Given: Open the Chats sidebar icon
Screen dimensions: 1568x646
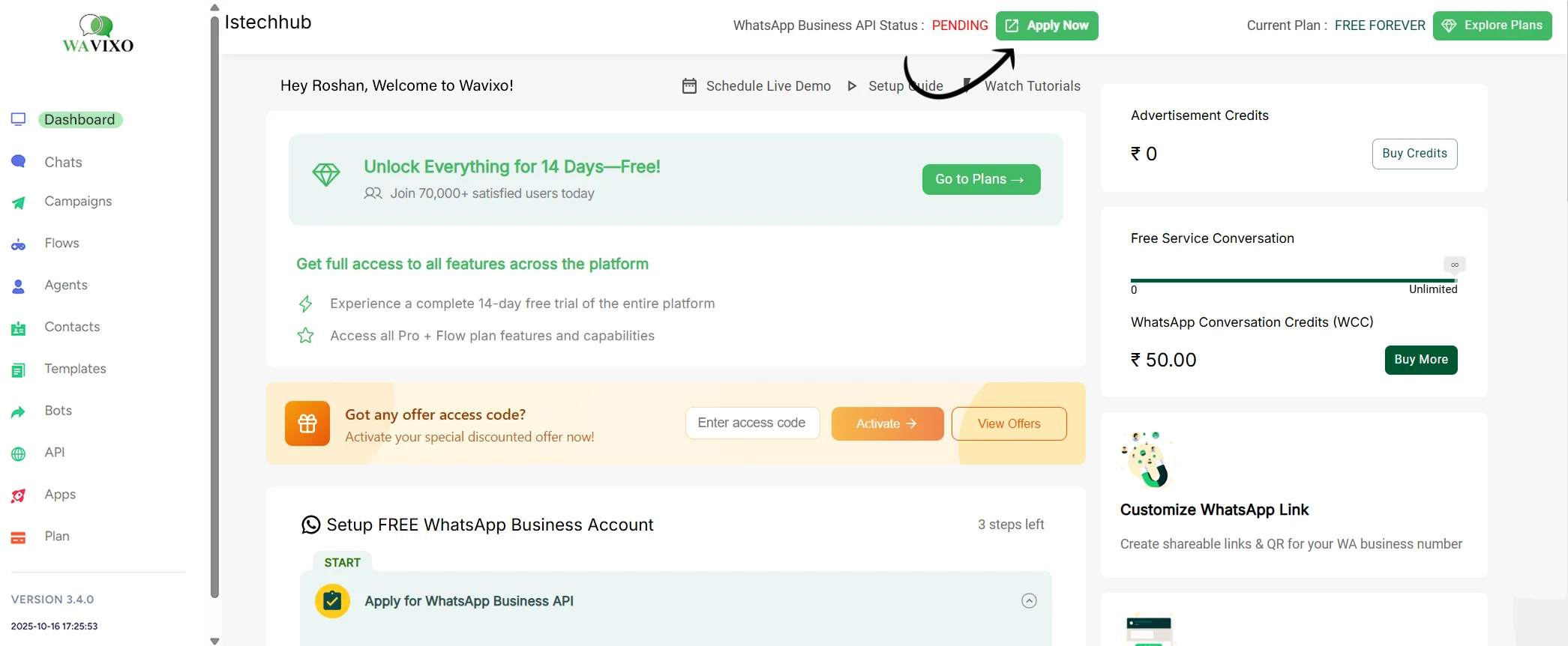Looking at the screenshot, I should point(19,162).
